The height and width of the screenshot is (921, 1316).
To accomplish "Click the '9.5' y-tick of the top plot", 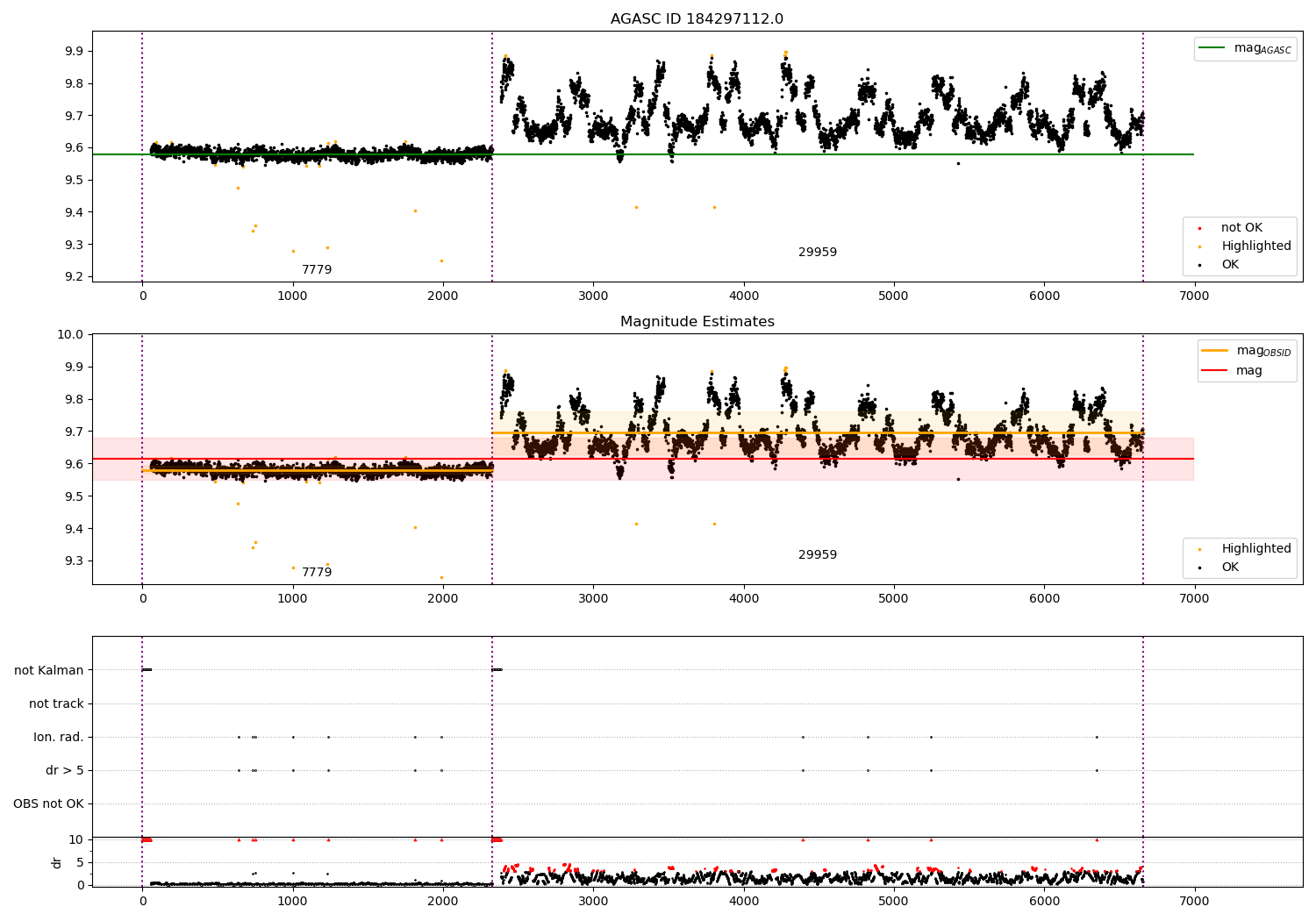I will (x=75, y=180).
